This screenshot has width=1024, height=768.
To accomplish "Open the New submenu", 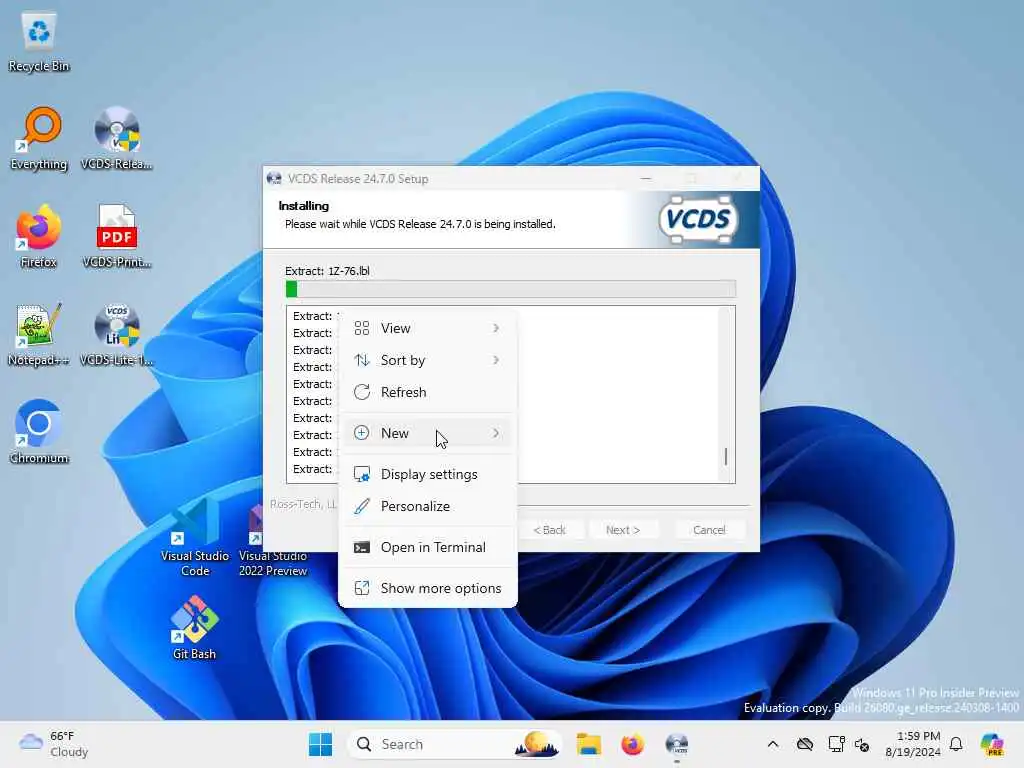I will click(427, 433).
